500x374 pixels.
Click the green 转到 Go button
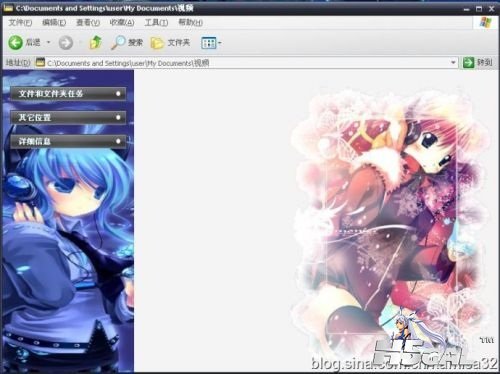(477, 62)
